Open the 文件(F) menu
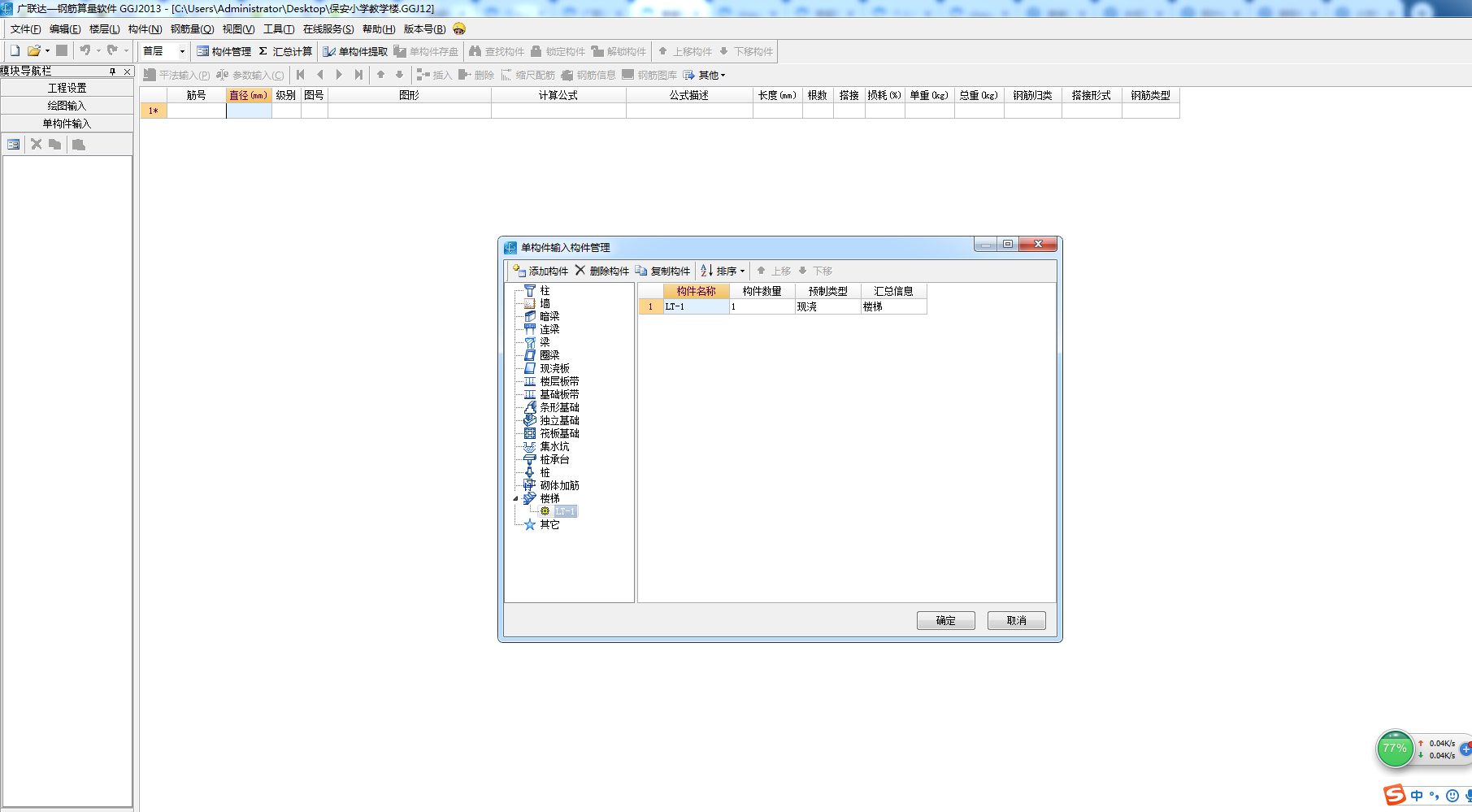 tap(25, 29)
